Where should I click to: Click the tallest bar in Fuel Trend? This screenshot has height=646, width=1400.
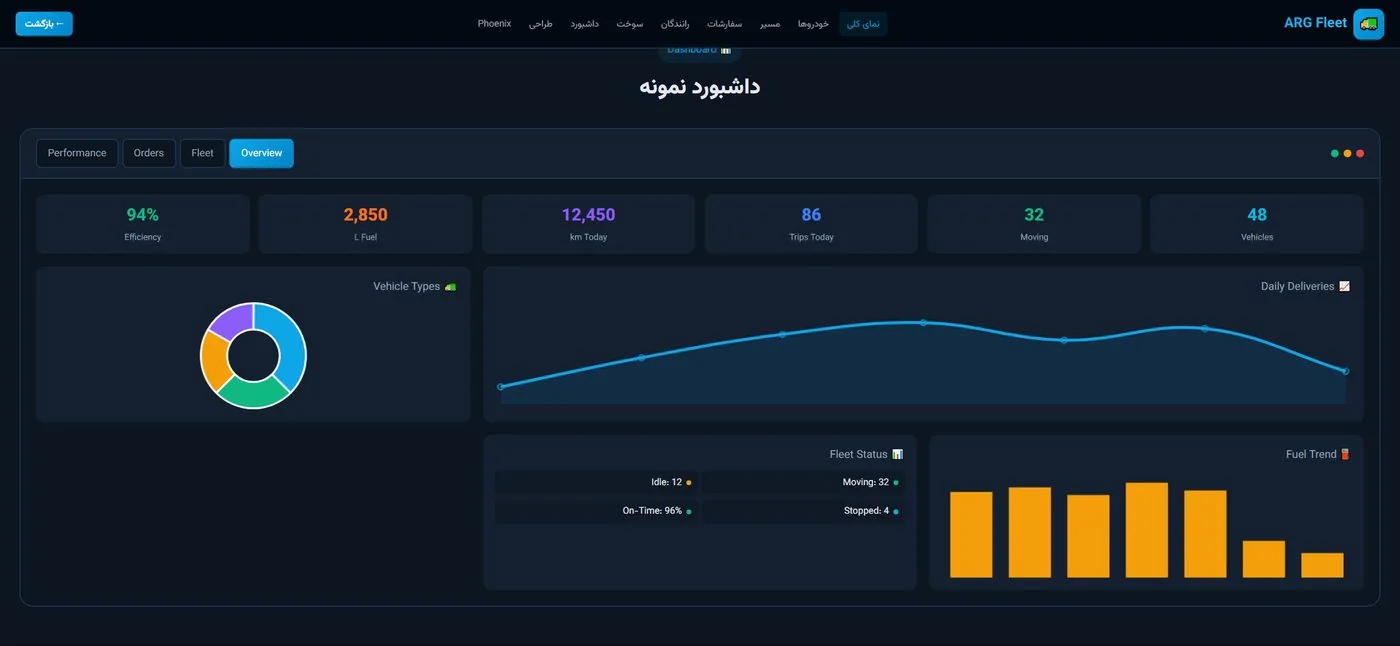point(1146,530)
